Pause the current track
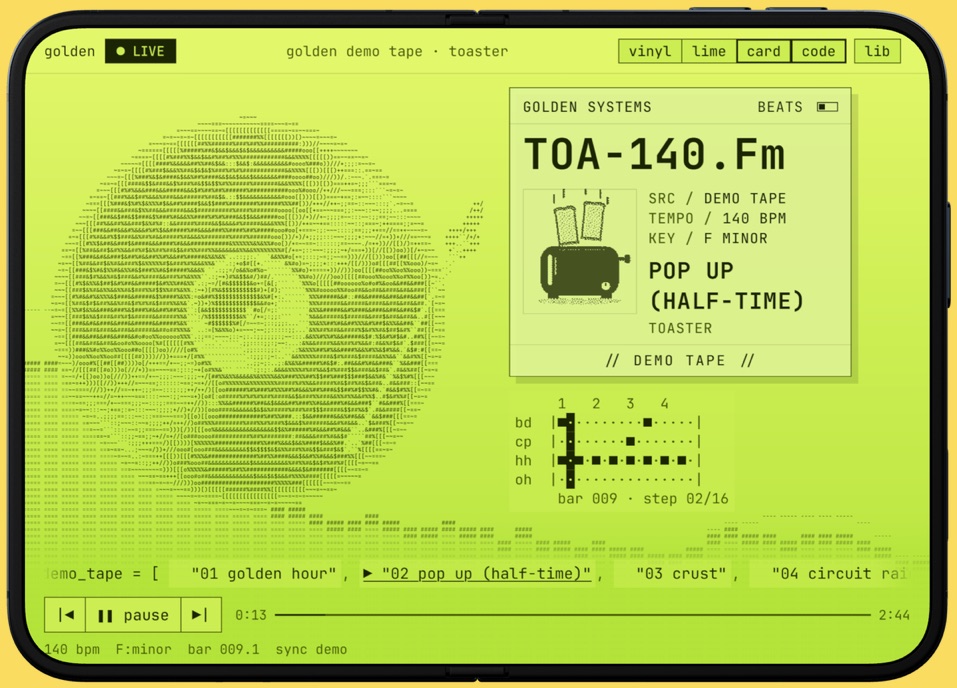This screenshot has height=688, width=957. (x=133, y=615)
